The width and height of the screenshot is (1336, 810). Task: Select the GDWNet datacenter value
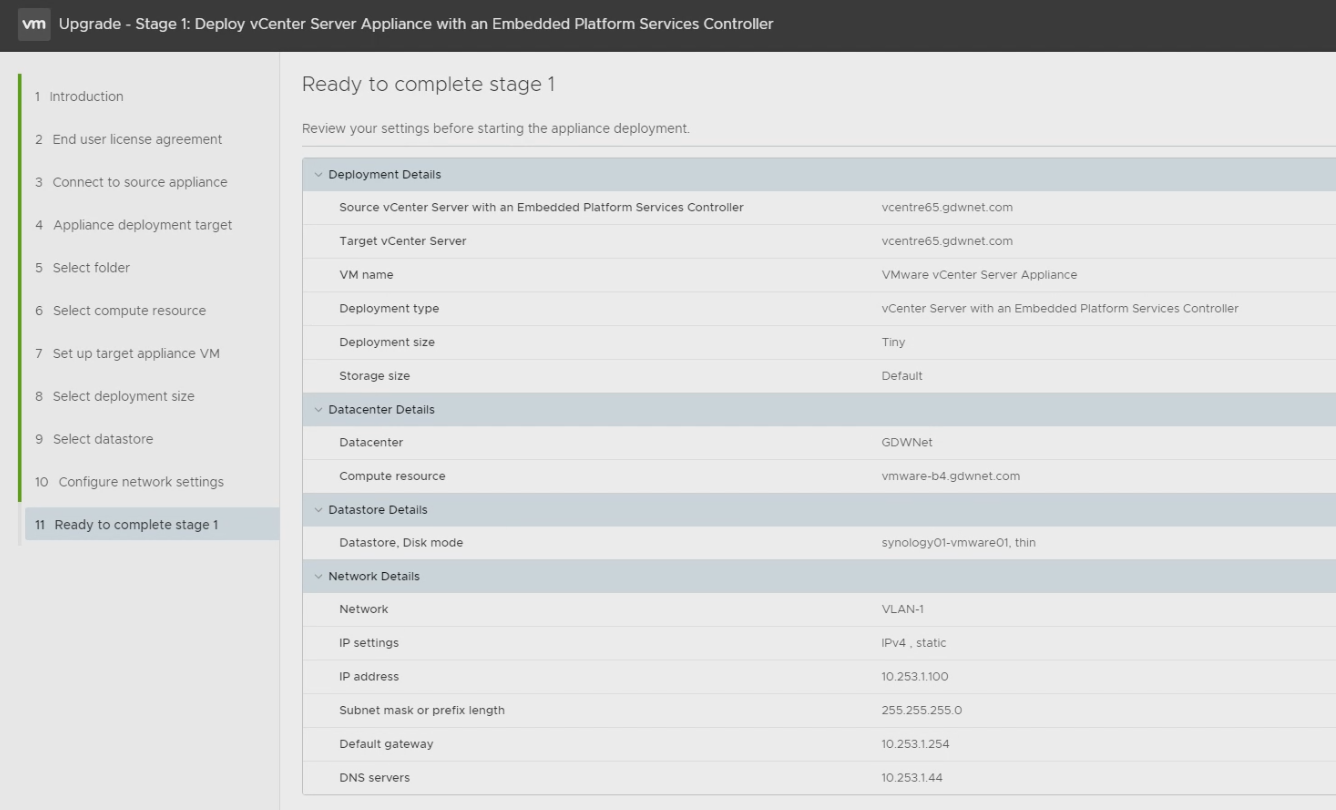[907, 443]
